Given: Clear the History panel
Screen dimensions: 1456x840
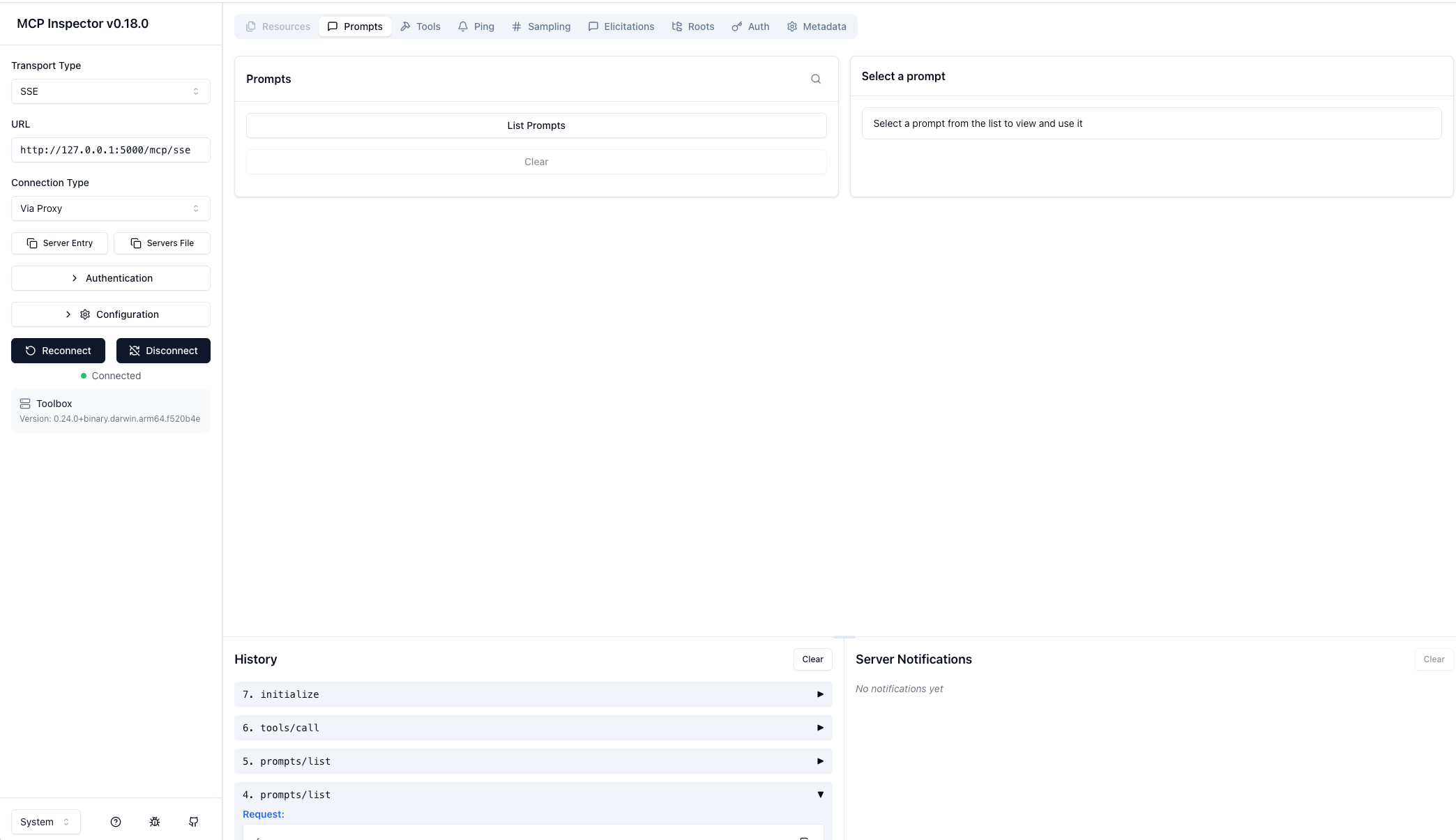Looking at the screenshot, I should pos(812,659).
